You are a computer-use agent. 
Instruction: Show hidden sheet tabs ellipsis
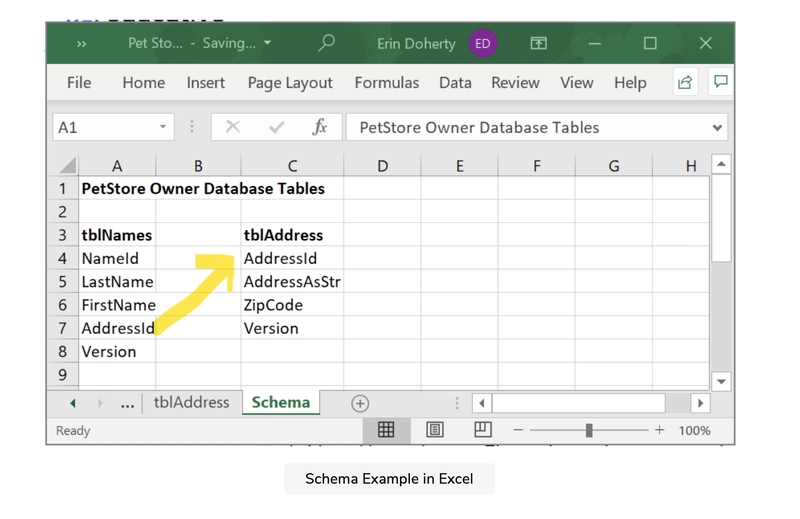pos(127,404)
